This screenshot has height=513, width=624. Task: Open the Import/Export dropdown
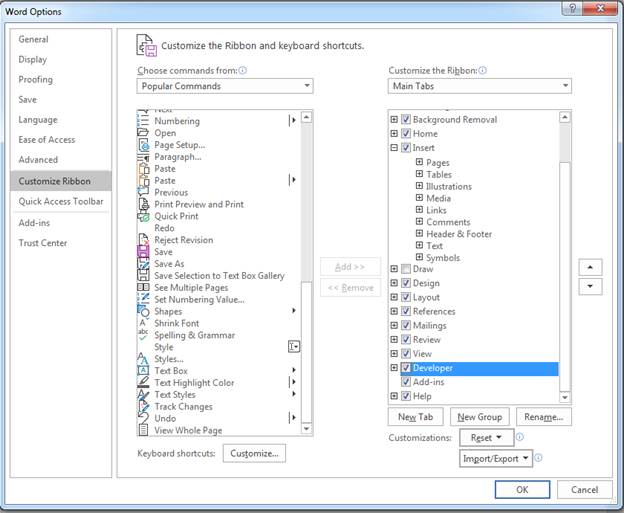496,458
